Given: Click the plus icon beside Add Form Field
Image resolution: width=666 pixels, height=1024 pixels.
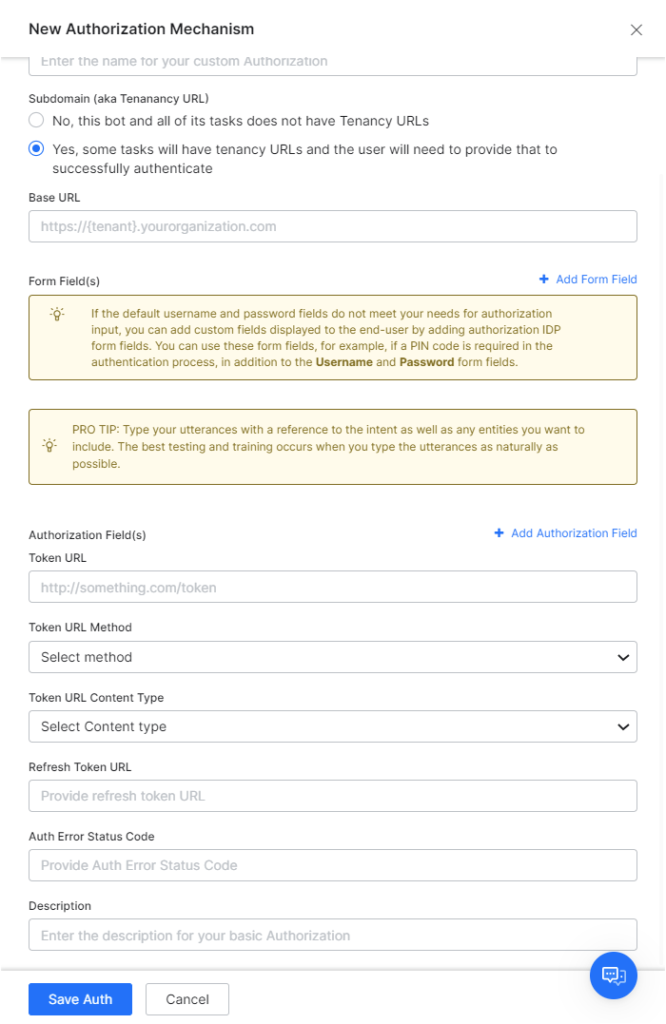Looking at the screenshot, I should [544, 280].
